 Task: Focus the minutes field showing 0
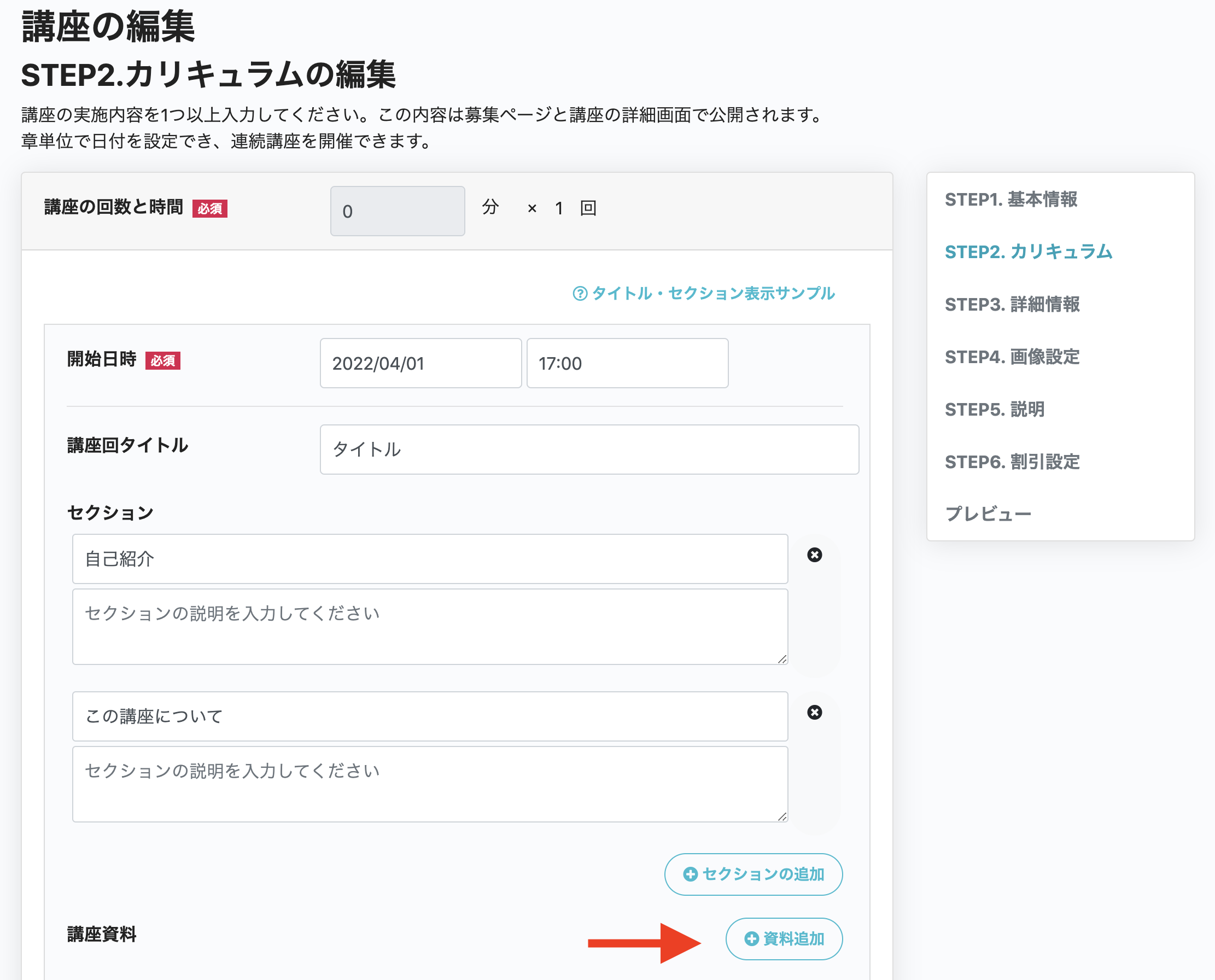(398, 211)
